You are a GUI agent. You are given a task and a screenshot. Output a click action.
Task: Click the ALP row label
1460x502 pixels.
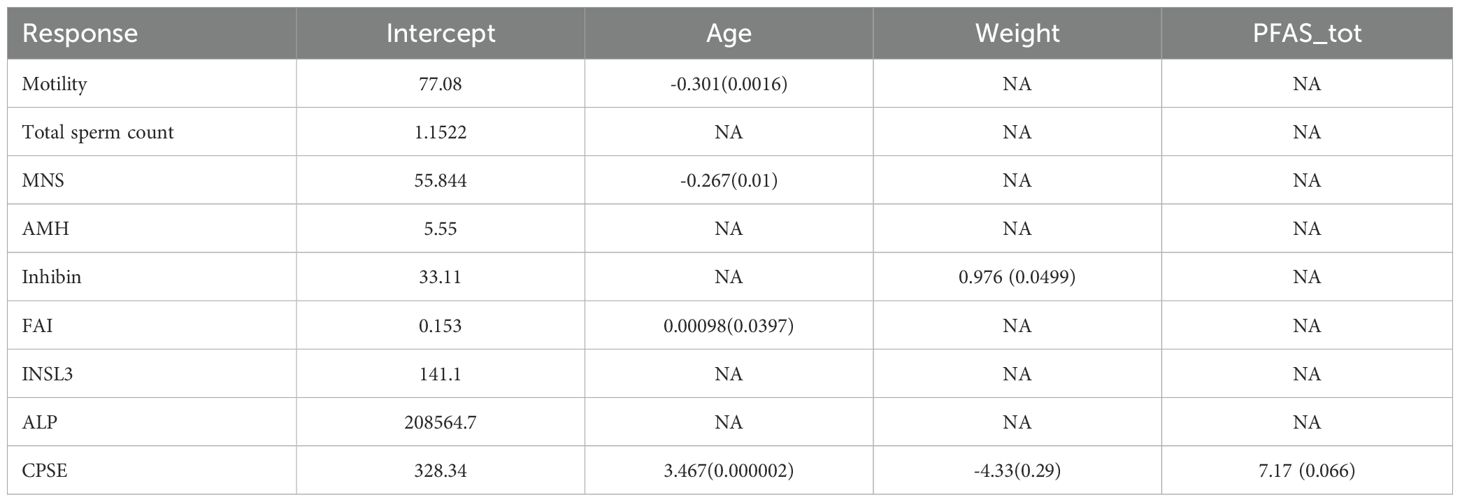pos(38,422)
